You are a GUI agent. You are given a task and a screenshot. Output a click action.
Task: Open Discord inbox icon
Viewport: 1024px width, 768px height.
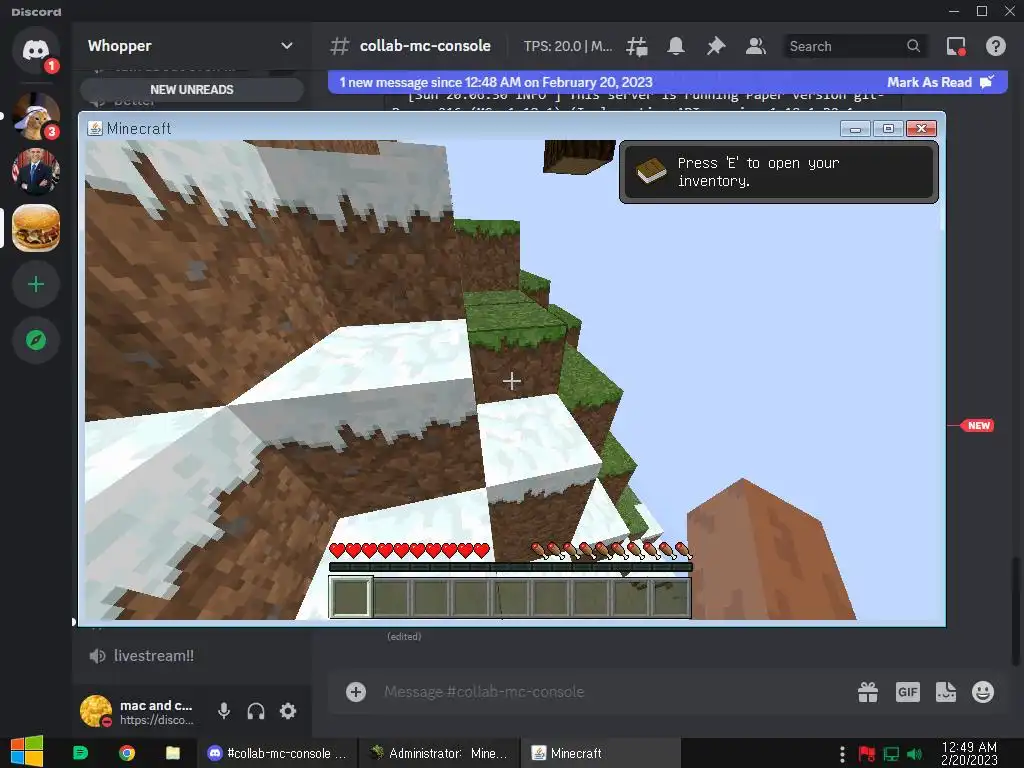[956, 46]
